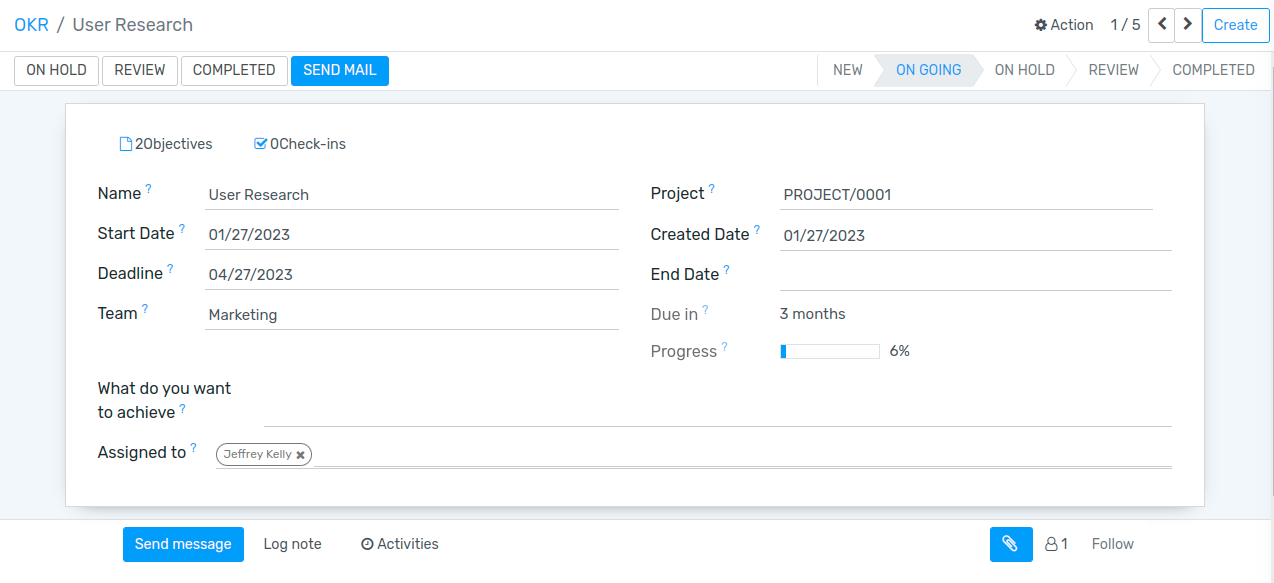Go to previous record arrow
The height and width of the screenshot is (583, 1274).
(x=1161, y=25)
